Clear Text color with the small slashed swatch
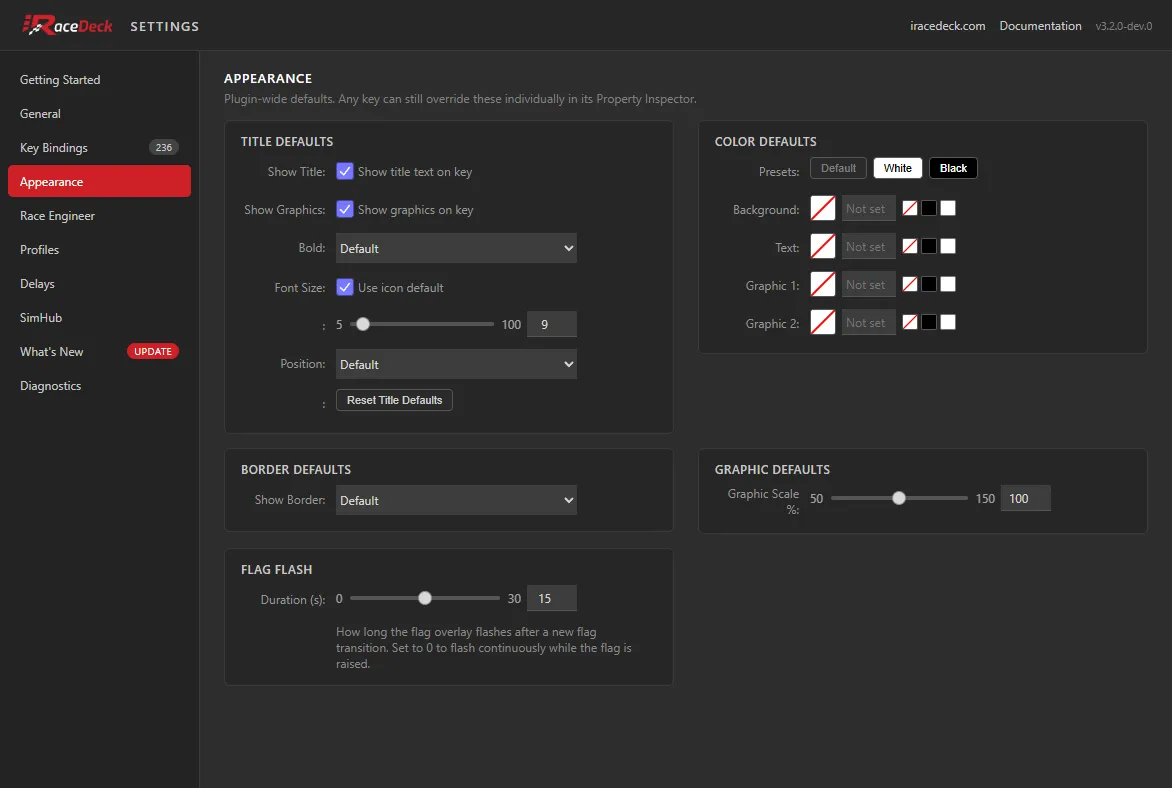This screenshot has height=788, width=1172. (910, 246)
